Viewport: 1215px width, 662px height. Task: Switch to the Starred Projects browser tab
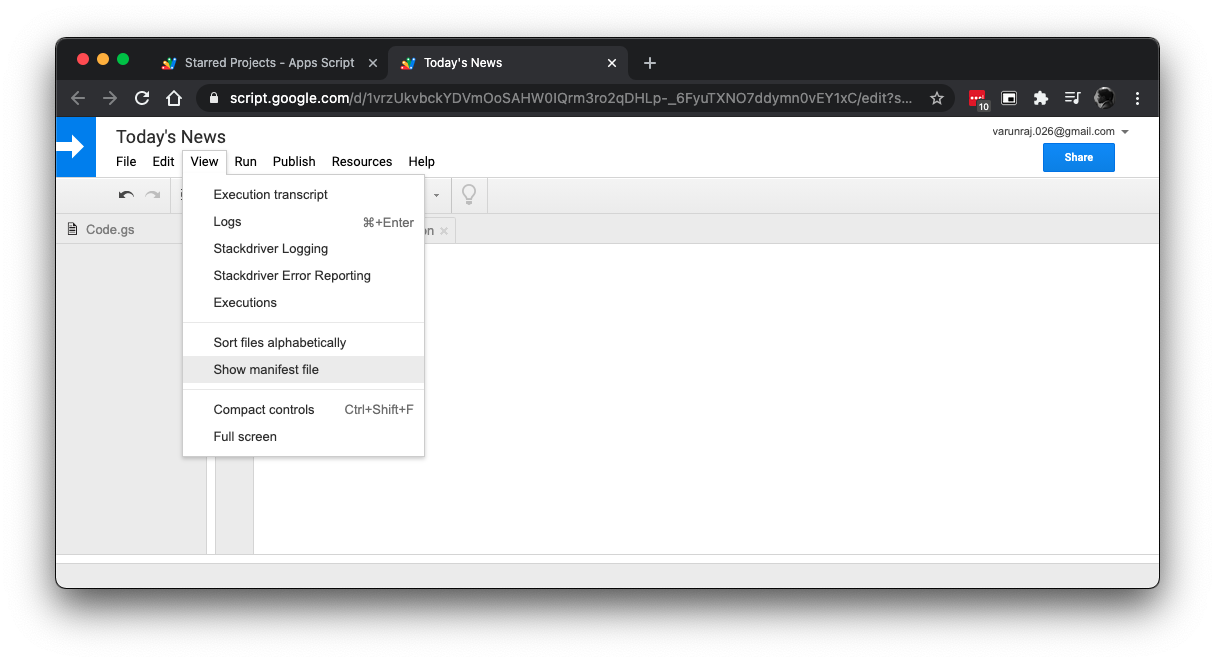coord(269,63)
